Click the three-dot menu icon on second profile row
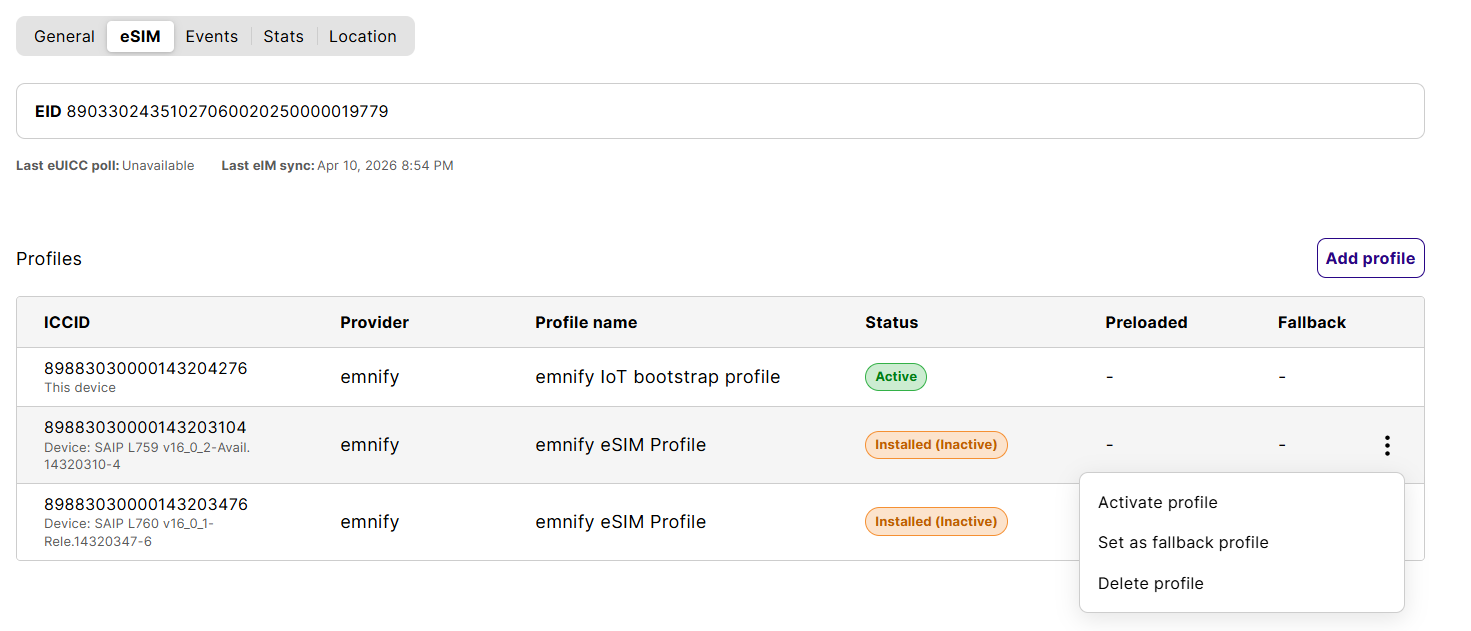This screenshot has height=631, width=1471. 1386,446
